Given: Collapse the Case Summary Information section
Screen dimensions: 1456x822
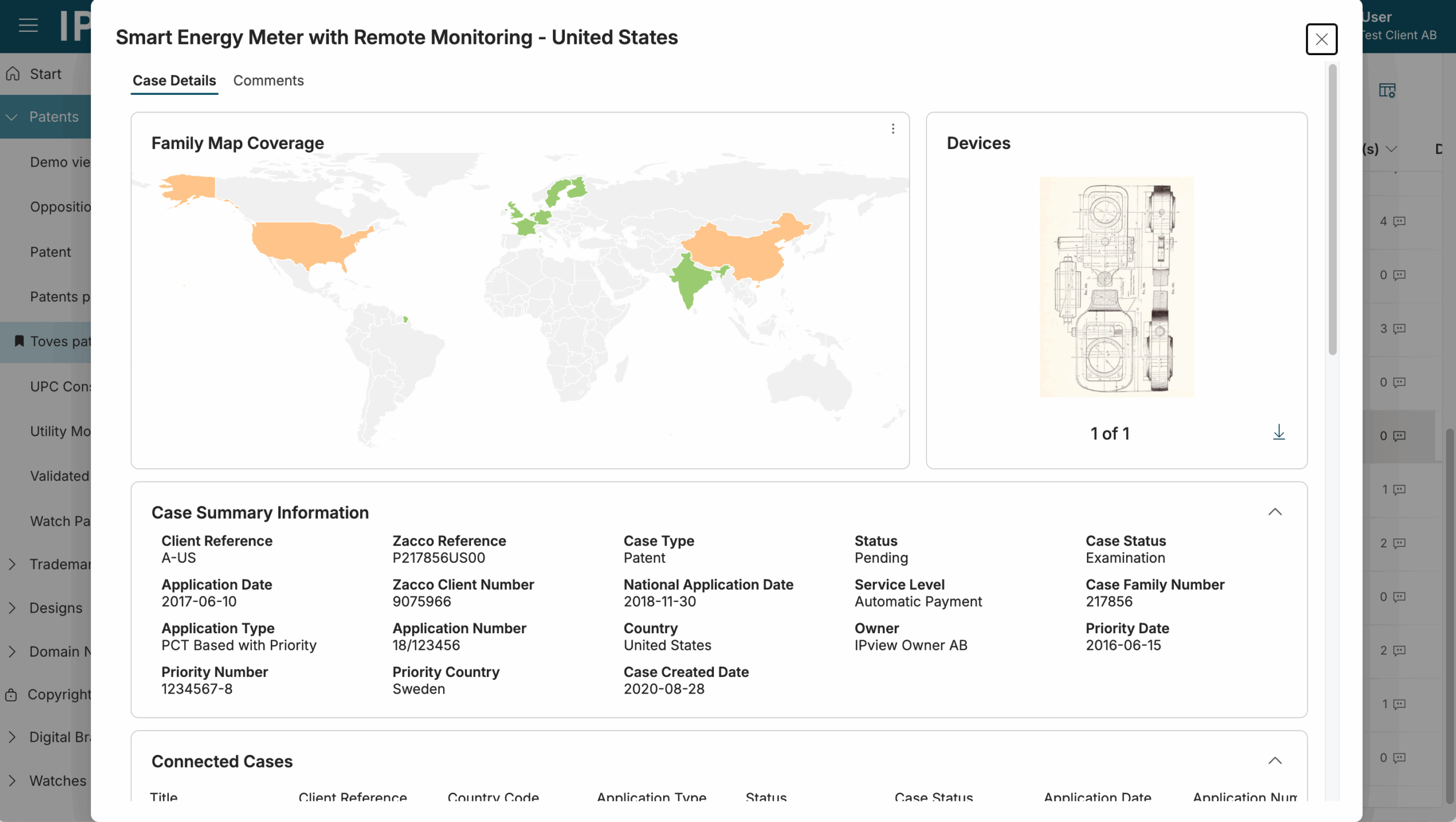Looking at the screenshot, I should tap(1275, 512).
